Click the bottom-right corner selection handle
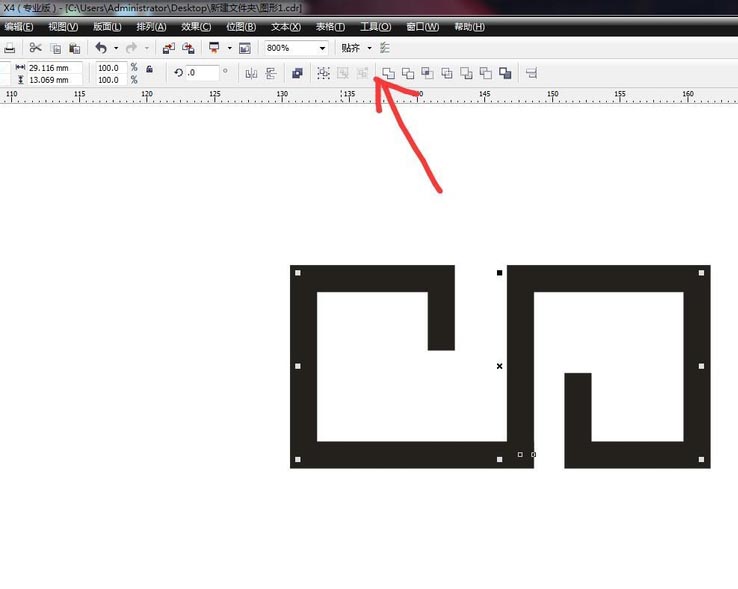This screenshot has height=589, width=738. [701, 460]
